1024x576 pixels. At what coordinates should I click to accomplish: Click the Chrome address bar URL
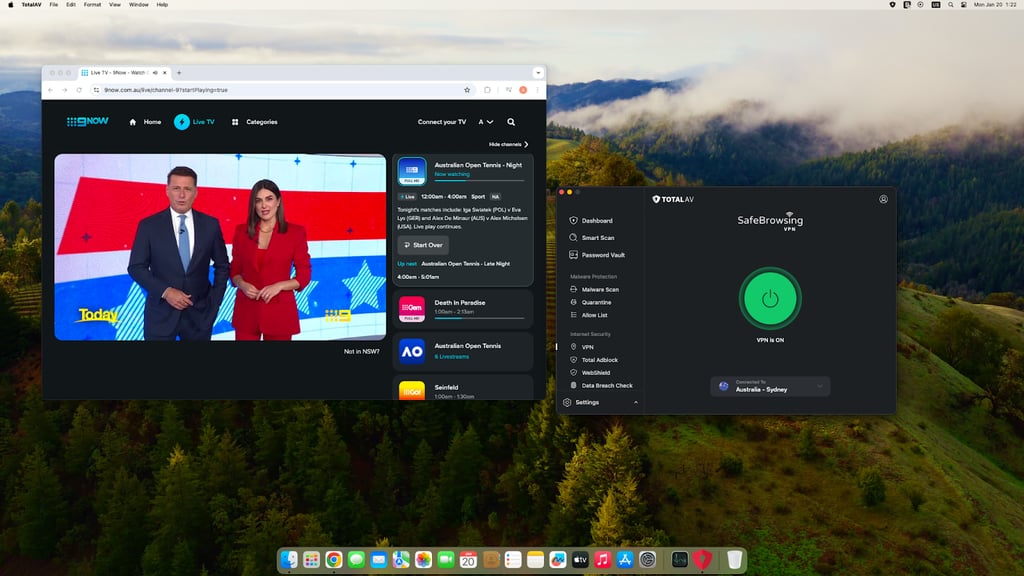(x=166, y=90)
